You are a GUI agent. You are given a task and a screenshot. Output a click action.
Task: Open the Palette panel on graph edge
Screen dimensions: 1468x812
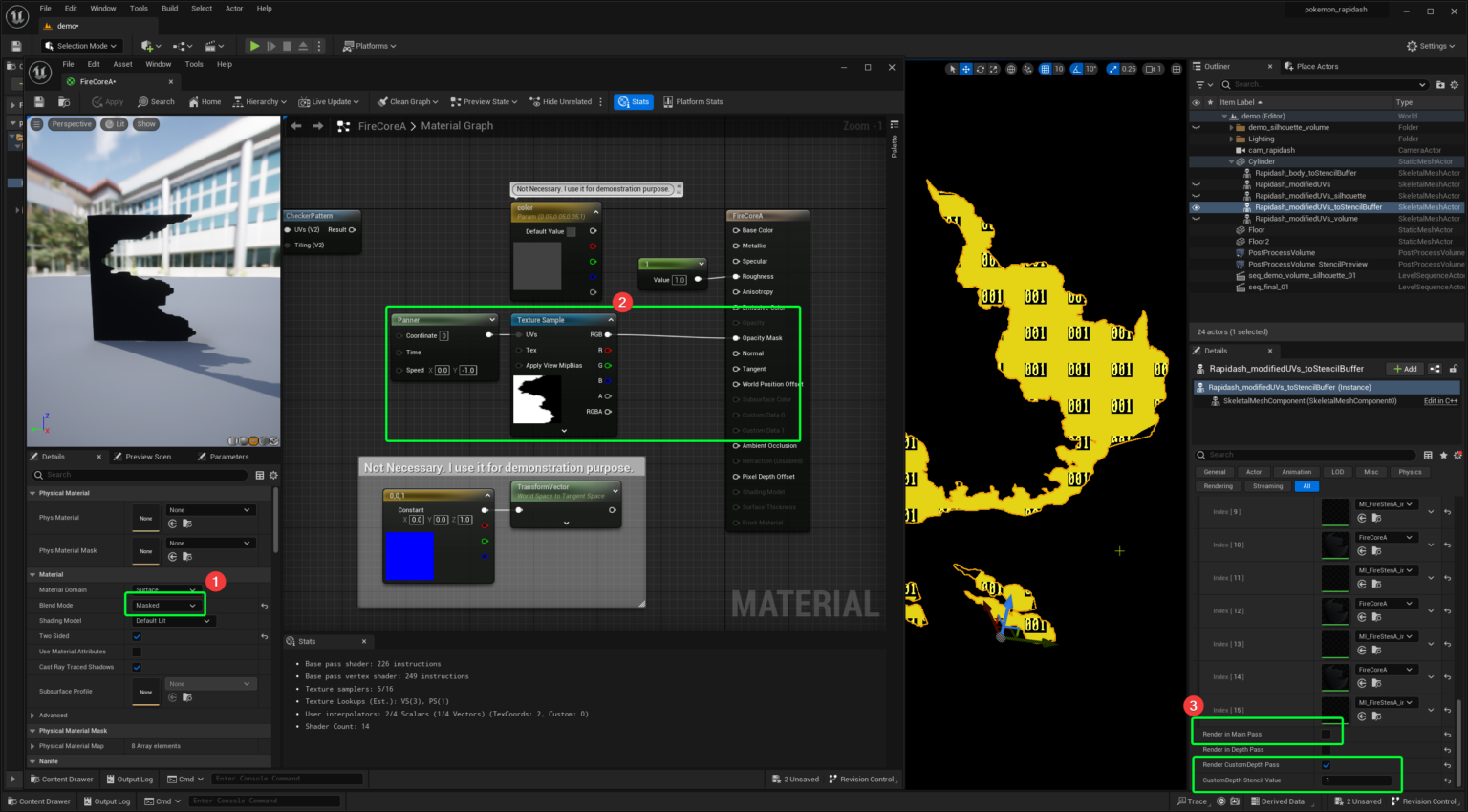(895, 146)
